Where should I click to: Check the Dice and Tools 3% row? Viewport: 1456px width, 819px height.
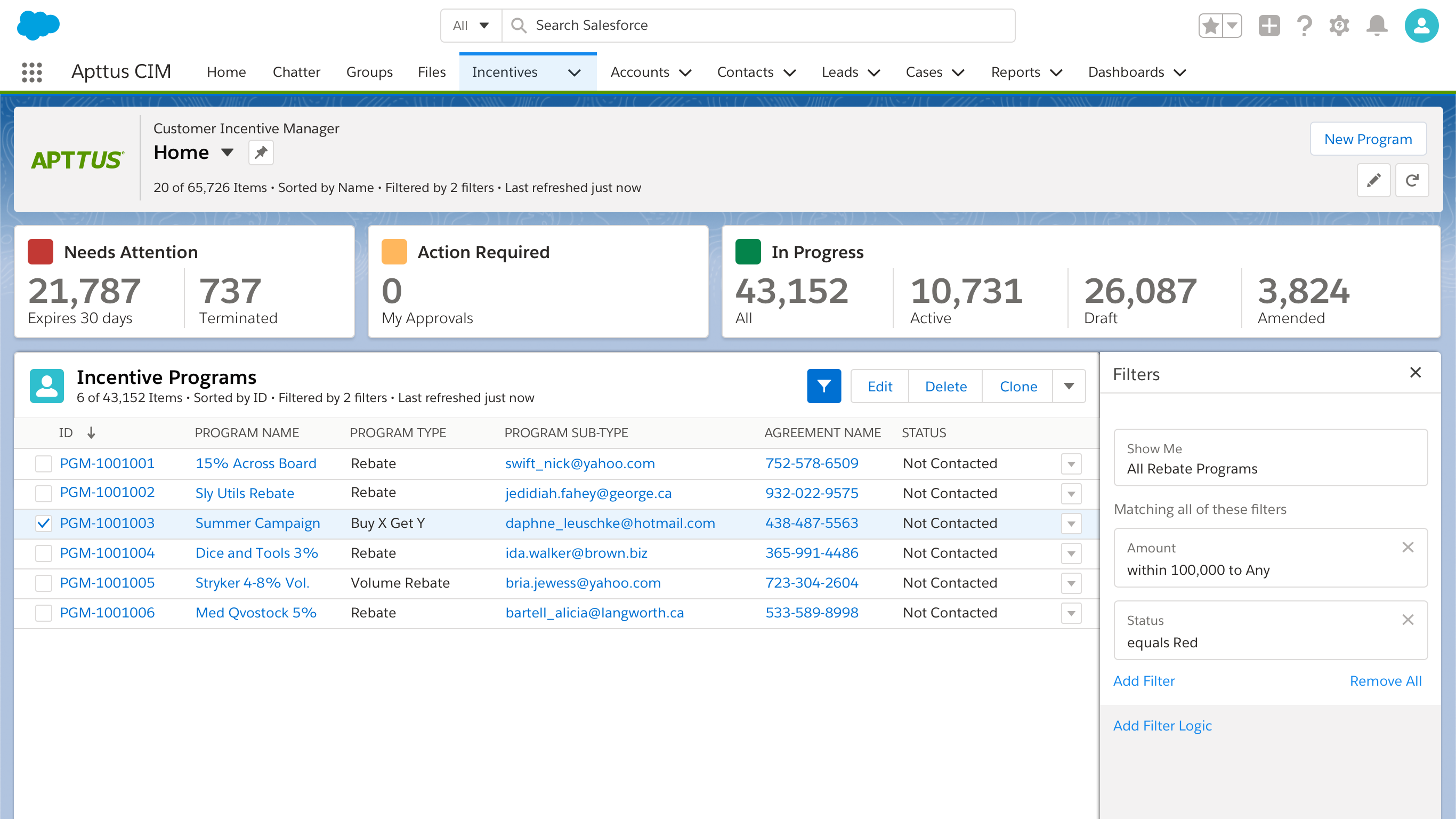[x=44, y=553]
